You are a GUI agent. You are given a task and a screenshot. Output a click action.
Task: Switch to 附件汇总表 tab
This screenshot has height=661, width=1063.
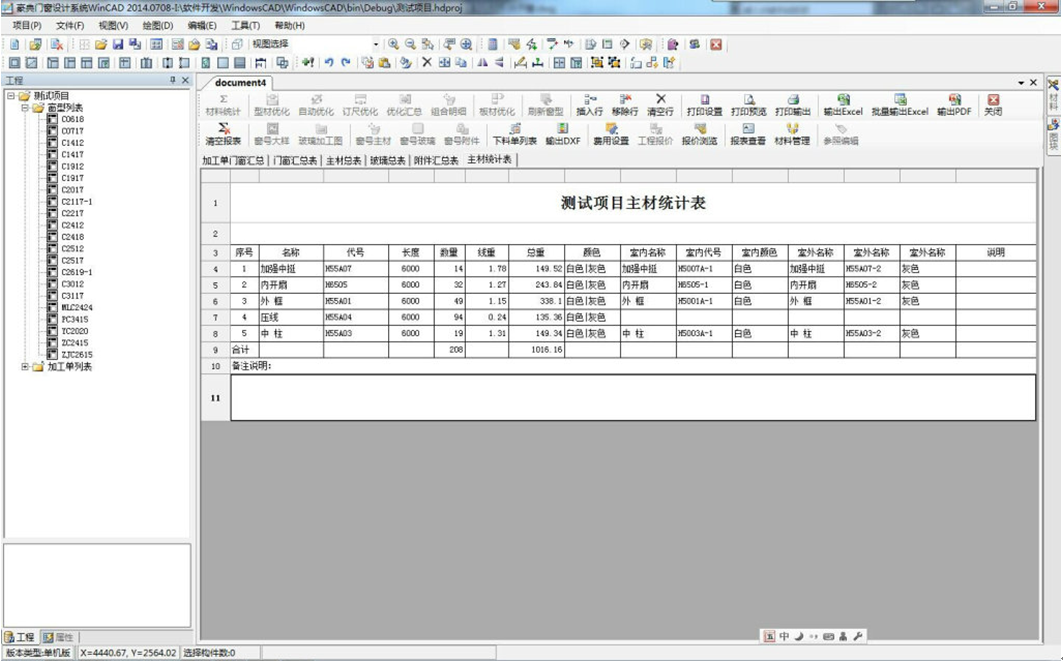[436, 161]
